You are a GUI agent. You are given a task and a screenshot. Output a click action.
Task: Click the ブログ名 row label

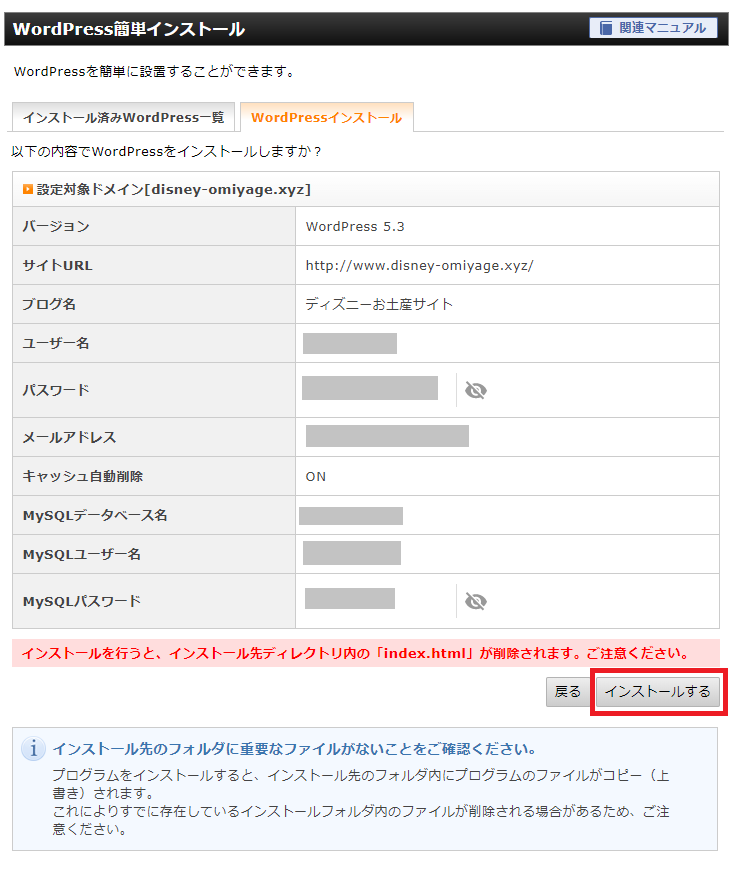point(49,304)
